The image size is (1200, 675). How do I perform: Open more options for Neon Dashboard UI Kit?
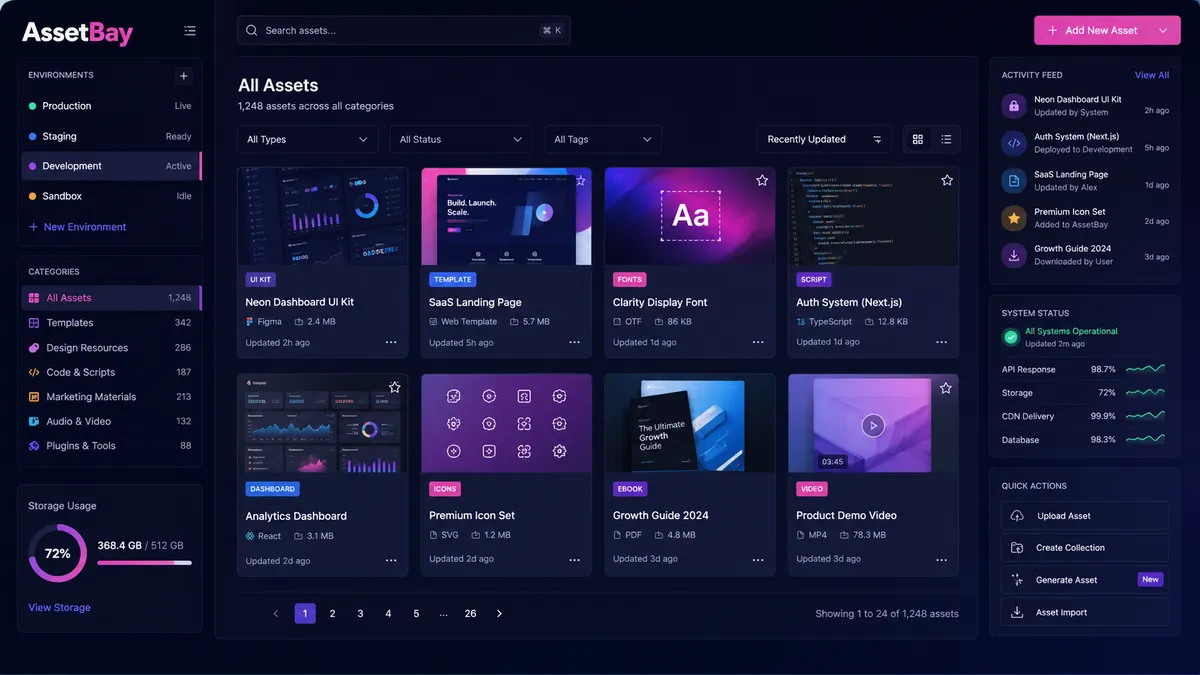pos(391,342)
